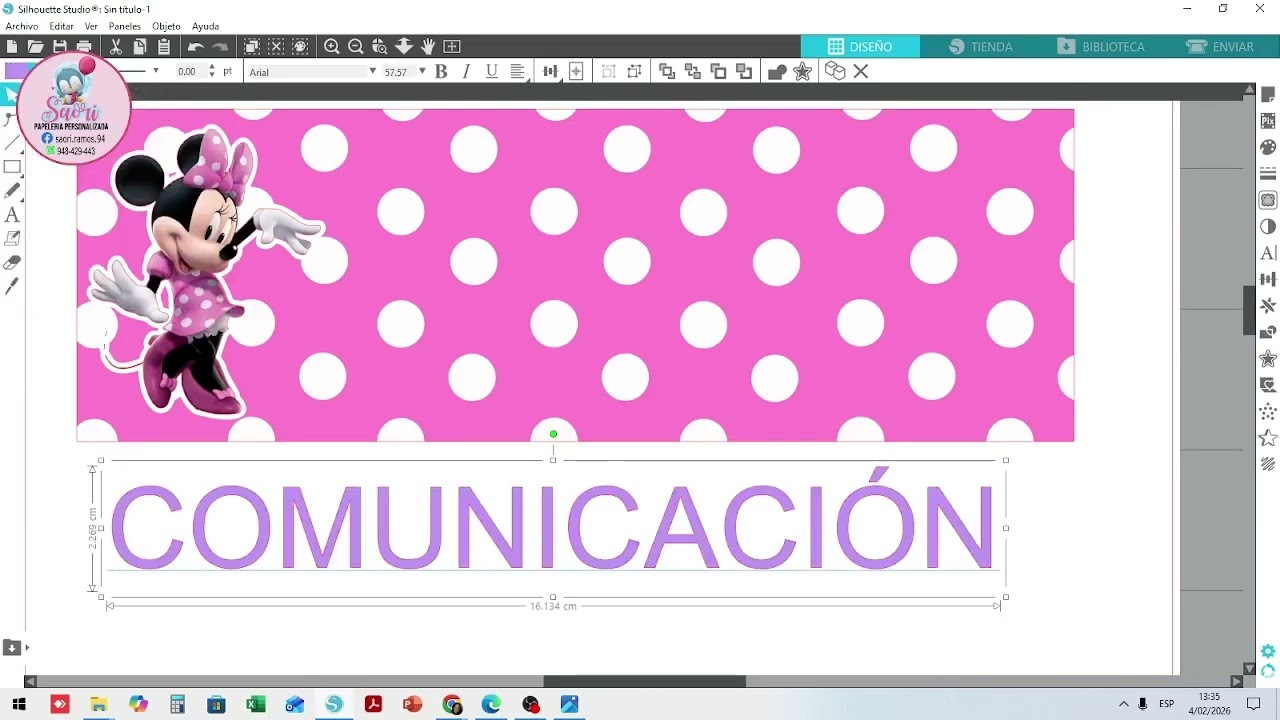Select the Text tool in left toolbar
Viewport: 1280px width, 720px height.
pos(12,215)
